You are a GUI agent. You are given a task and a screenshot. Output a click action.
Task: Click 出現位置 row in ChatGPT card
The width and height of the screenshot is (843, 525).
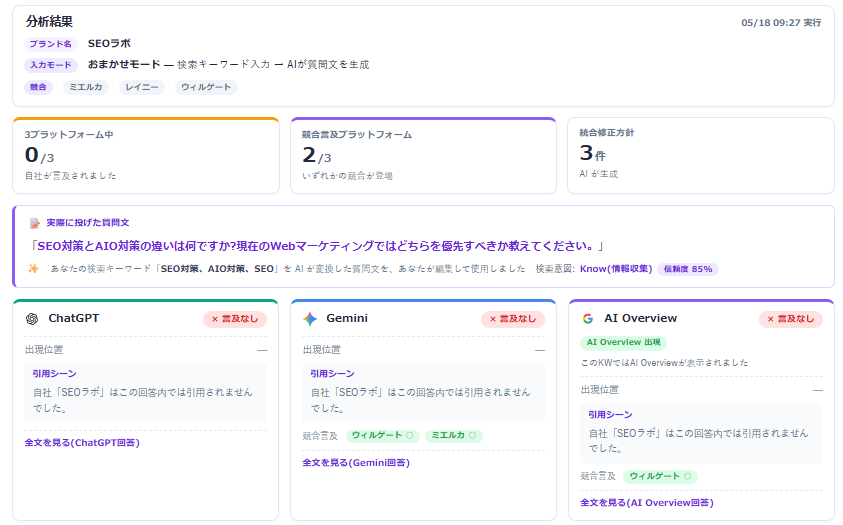pyautogui.click(x=146, y=350)
